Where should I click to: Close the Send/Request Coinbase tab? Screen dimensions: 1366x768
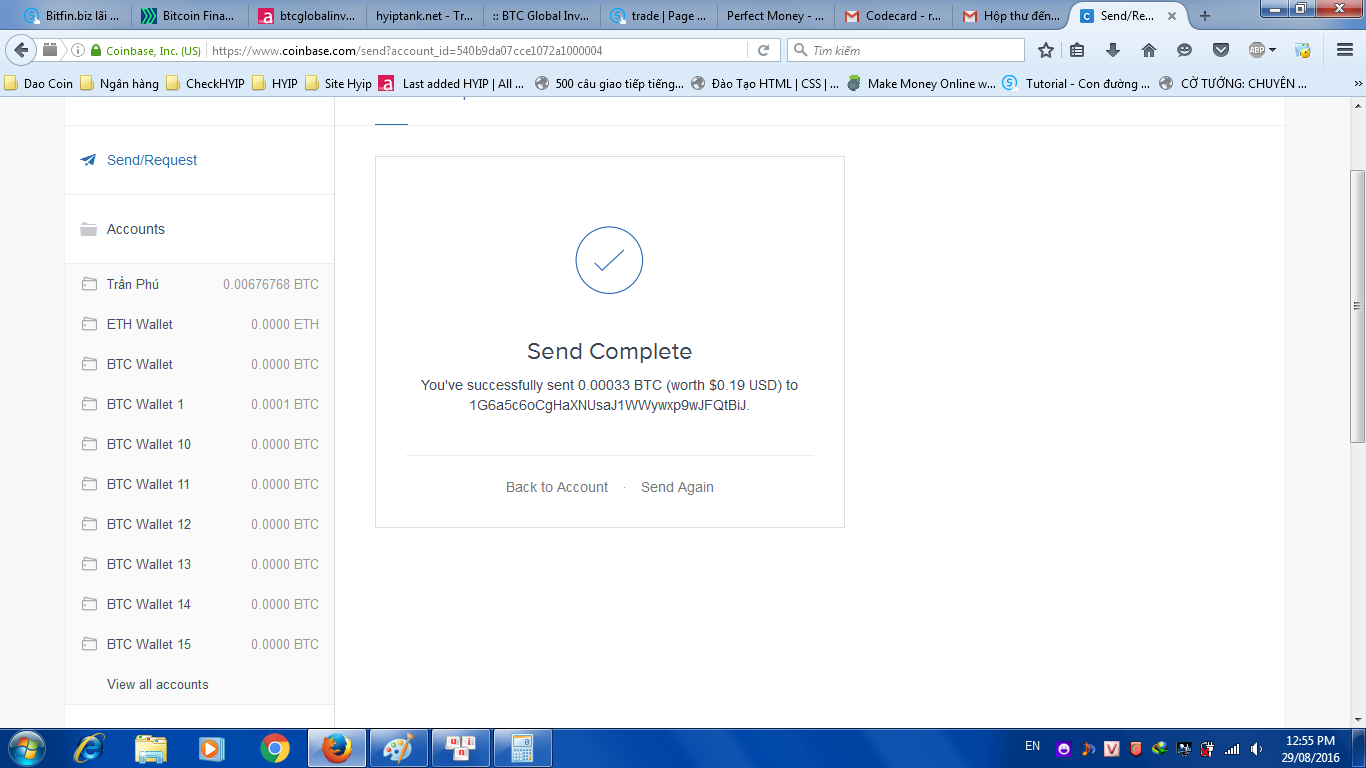coord(1172,16)
